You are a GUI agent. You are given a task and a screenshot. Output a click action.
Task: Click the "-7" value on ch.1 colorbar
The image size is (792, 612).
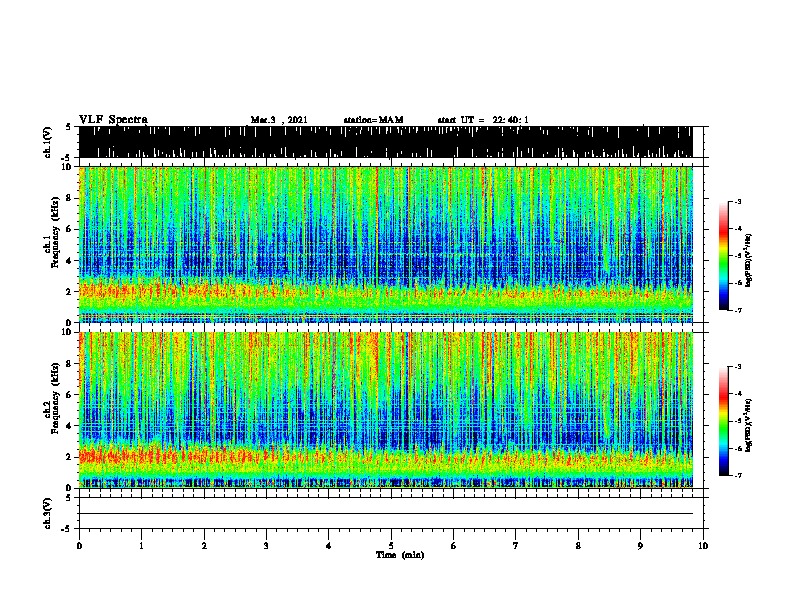[737, 310]
